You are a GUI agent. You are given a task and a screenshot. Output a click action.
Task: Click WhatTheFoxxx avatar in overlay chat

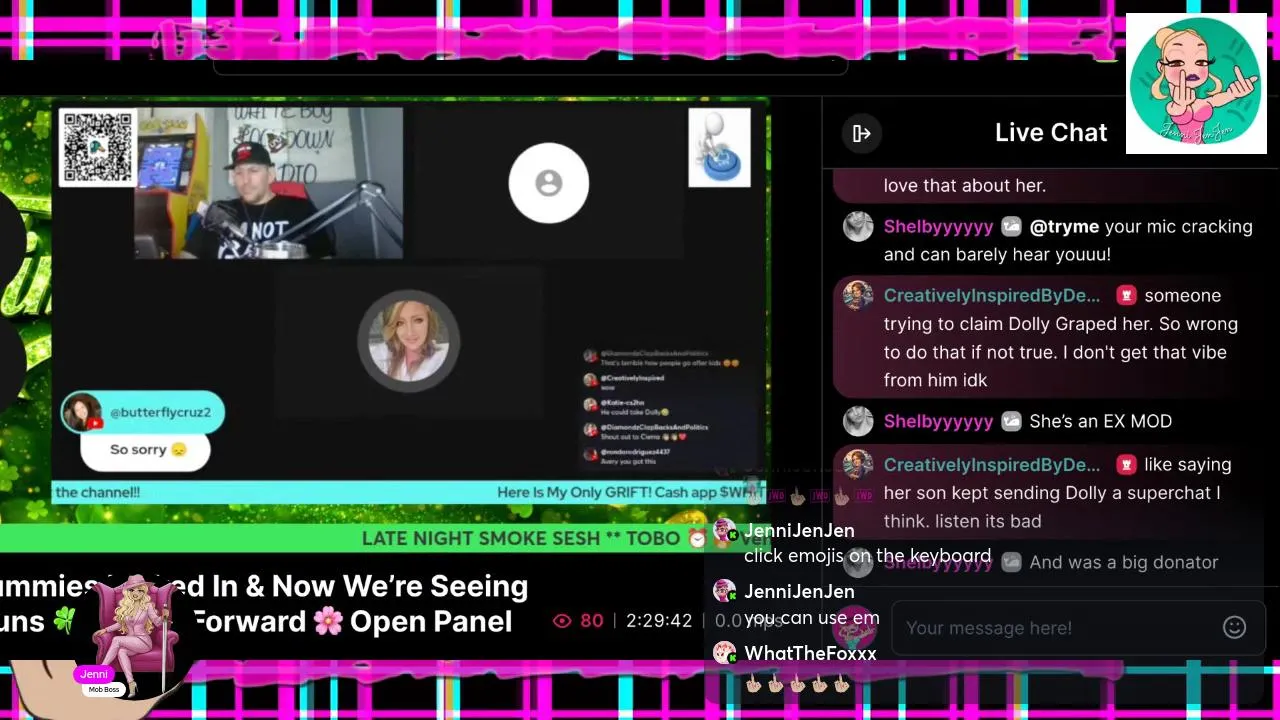pyautogui.click(x=724, y=654)
